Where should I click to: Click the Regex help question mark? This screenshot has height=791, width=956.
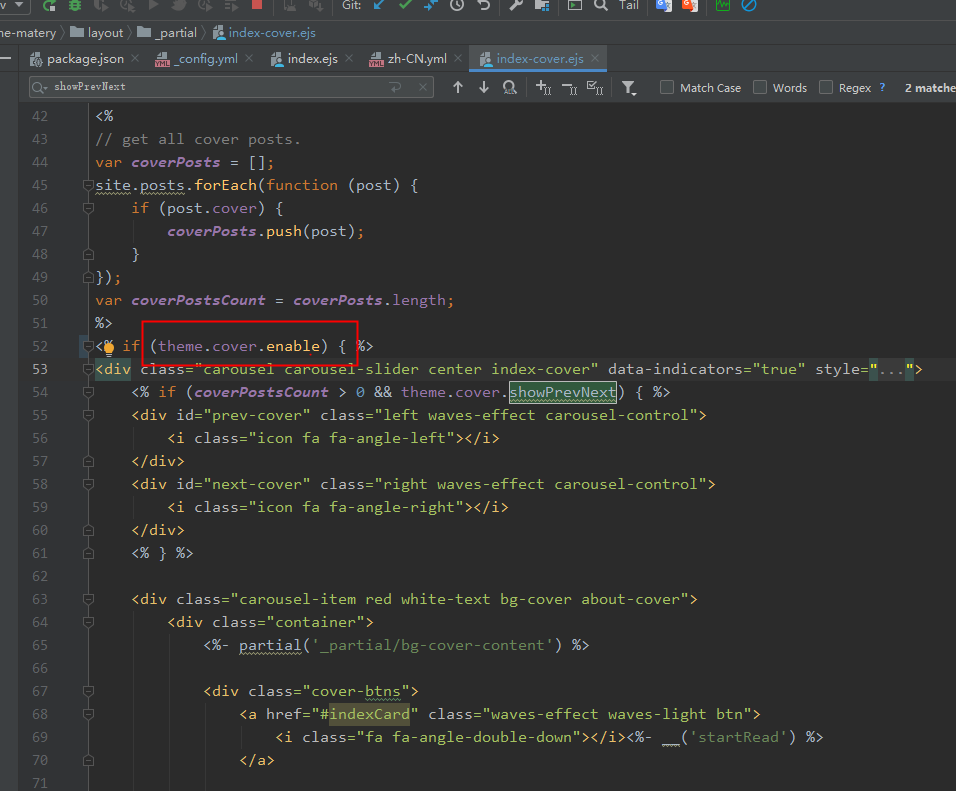882,87
